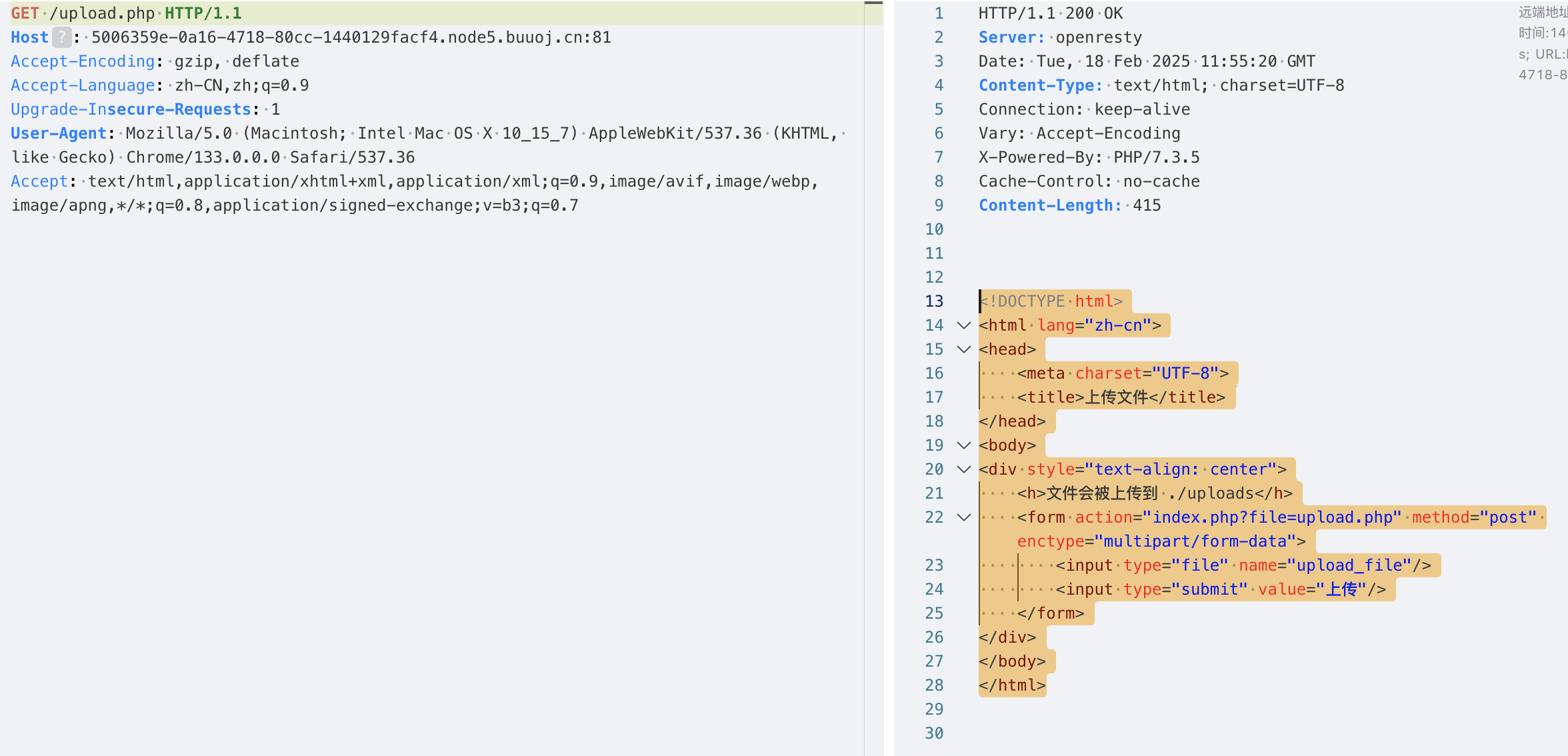Click the Host header name

tap(29, 37)
